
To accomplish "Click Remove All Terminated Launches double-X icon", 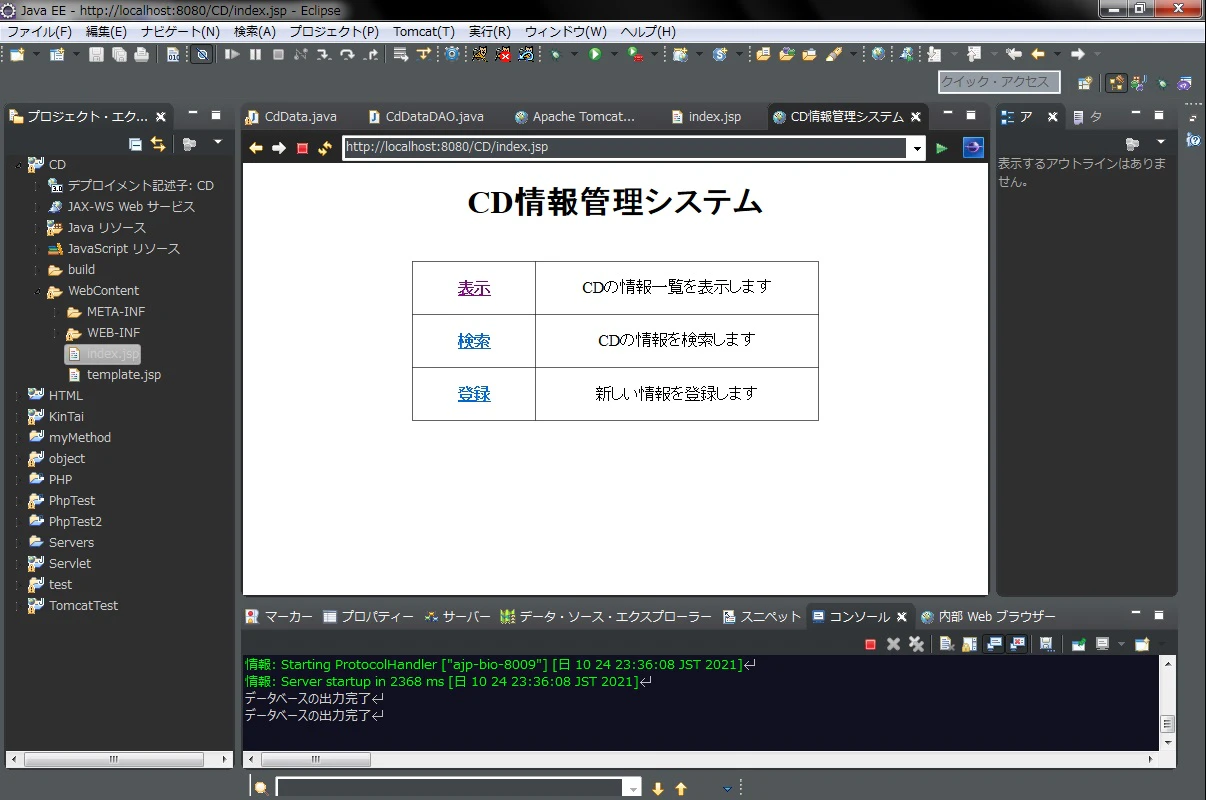I will [x=916, y=644].
